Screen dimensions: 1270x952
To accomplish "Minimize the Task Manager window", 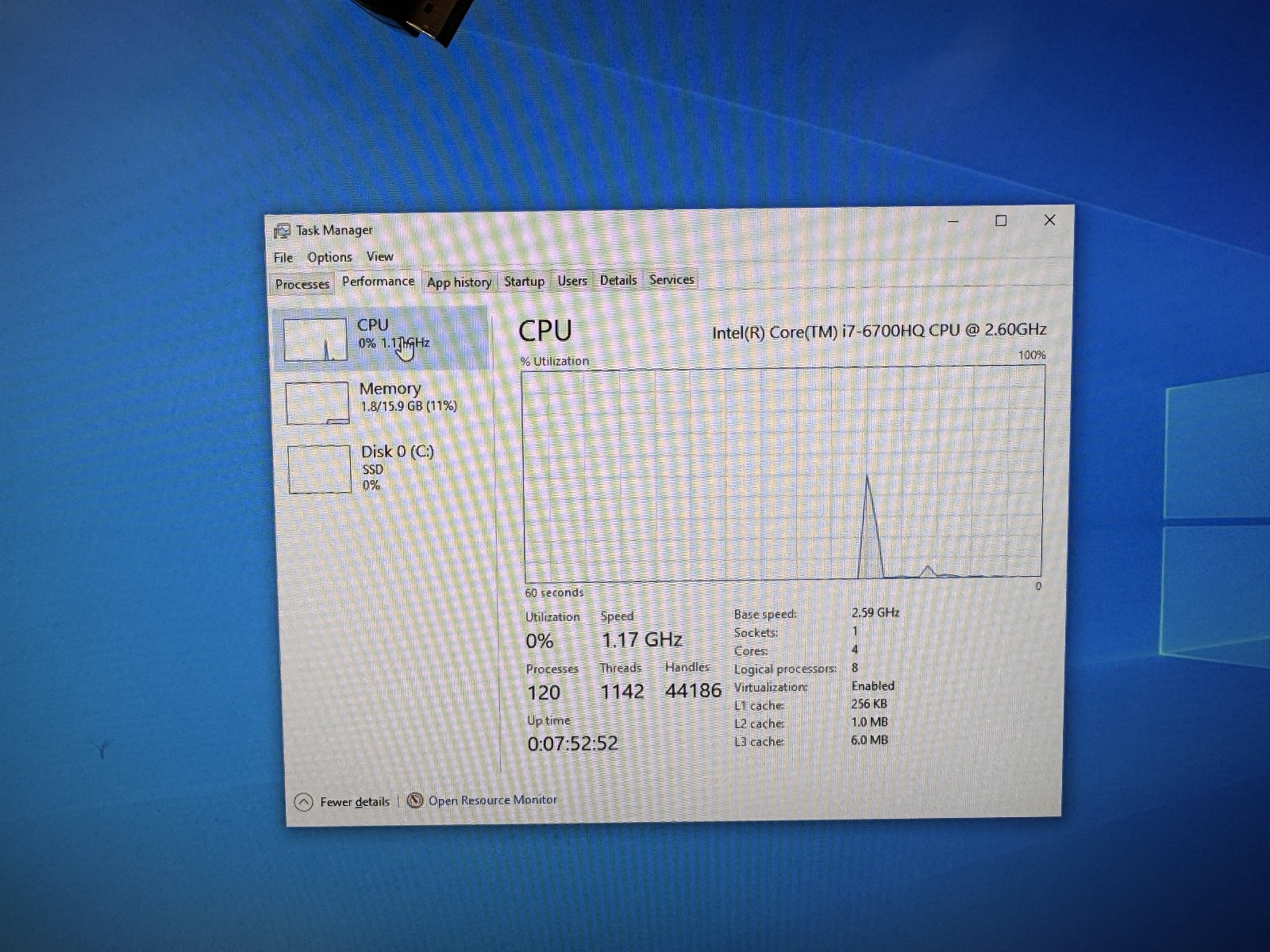I will [x=953, y=221].
